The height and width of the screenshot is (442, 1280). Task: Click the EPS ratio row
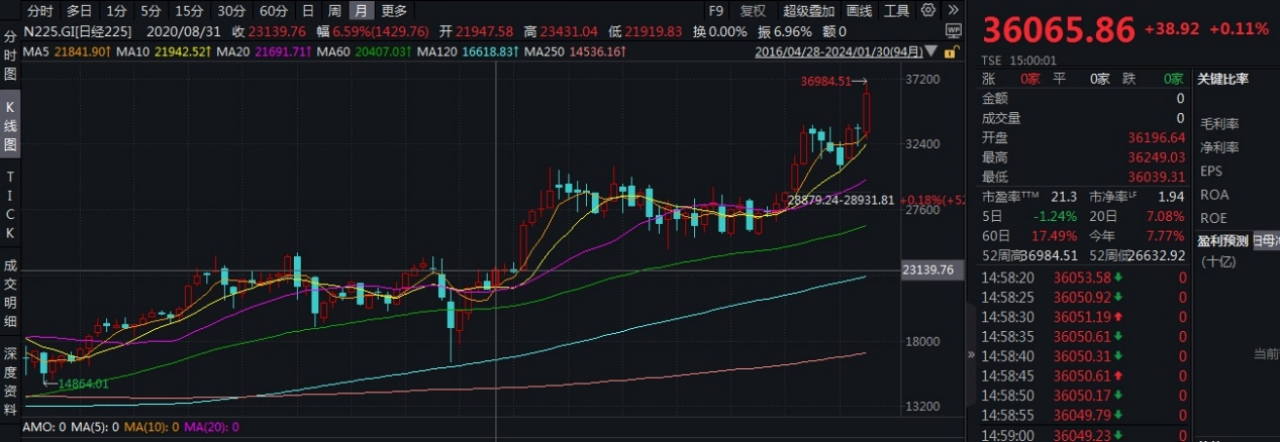pos(1212,171)
